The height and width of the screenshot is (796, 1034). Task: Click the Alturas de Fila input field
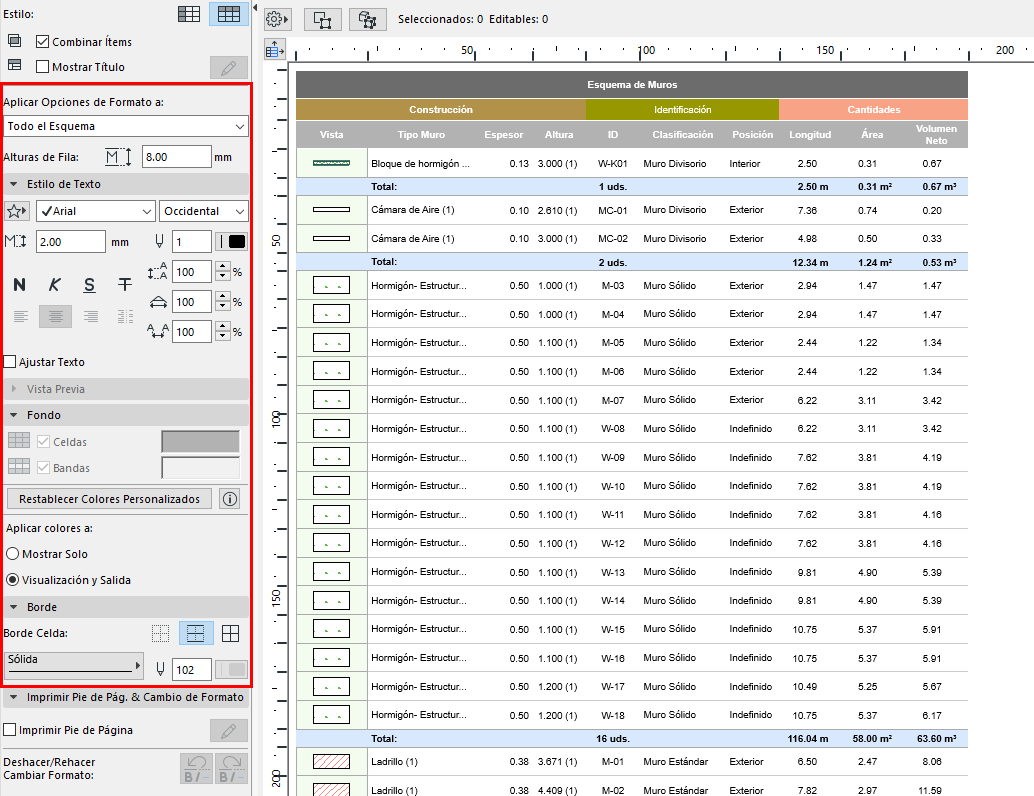click(x=176, y=157)
